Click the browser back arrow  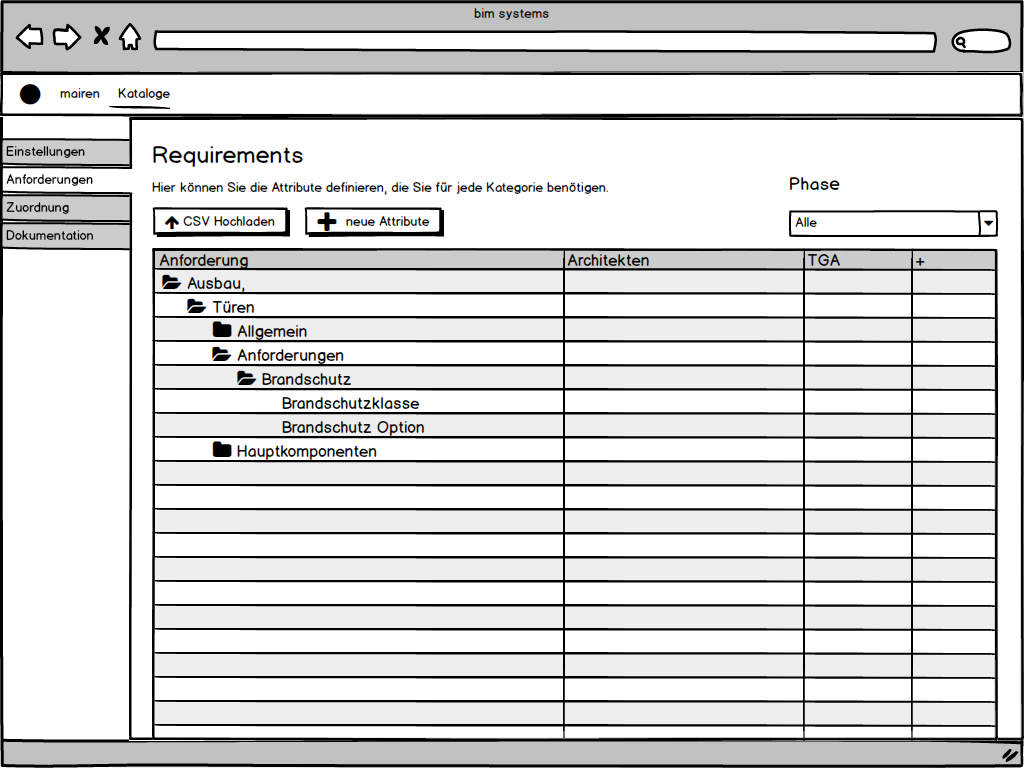point(30,38)
